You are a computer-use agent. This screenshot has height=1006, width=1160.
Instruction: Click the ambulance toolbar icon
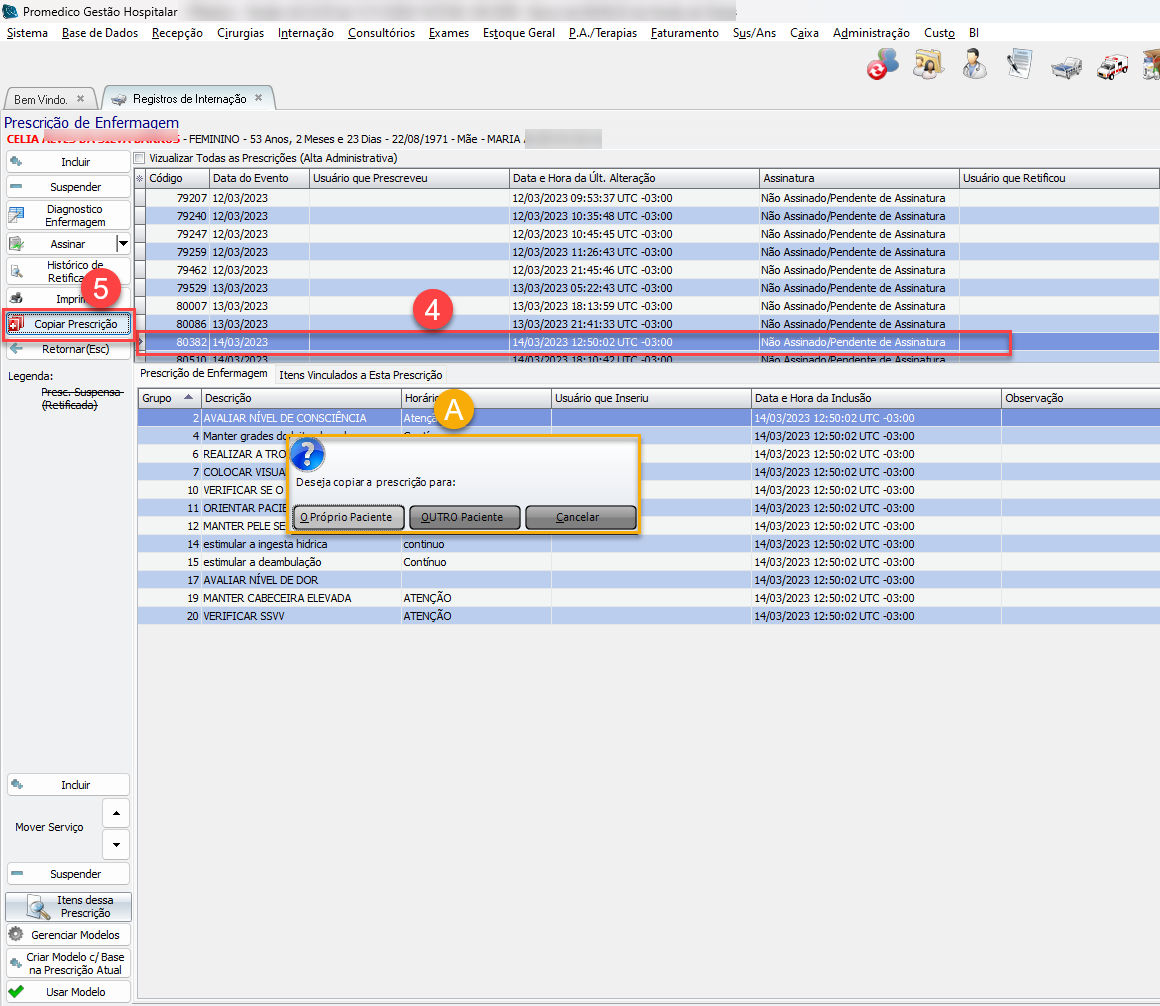click(x=1112, y=67)
